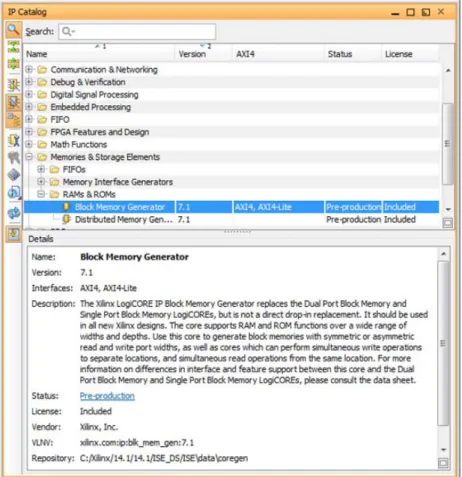Click the magnifier search toggle icon

click(13, 30)
